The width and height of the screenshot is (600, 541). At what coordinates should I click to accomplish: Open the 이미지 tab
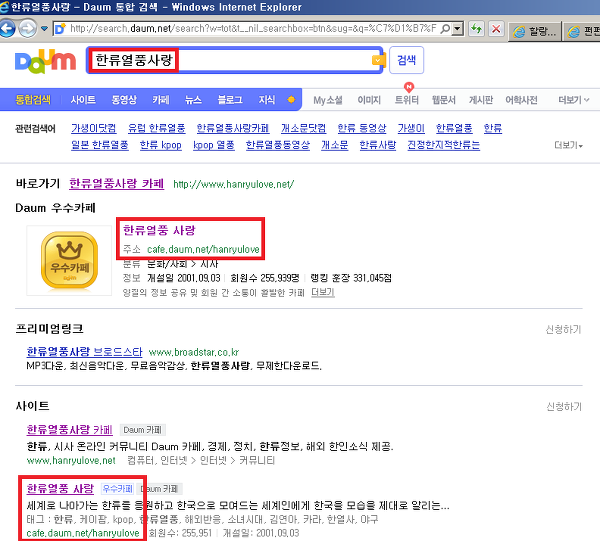(369, 100)
